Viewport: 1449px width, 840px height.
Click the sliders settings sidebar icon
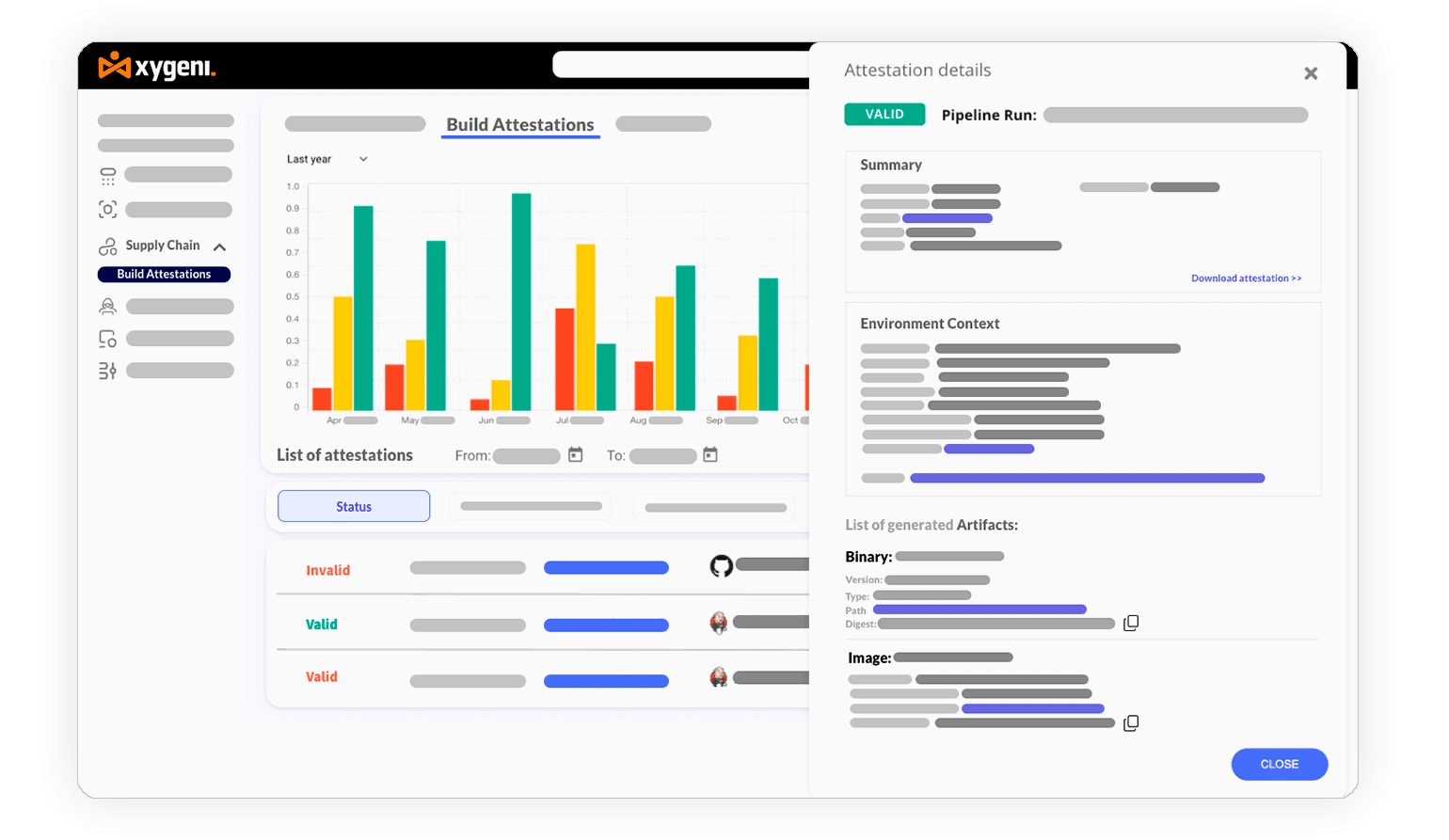[x=107, y=371]
